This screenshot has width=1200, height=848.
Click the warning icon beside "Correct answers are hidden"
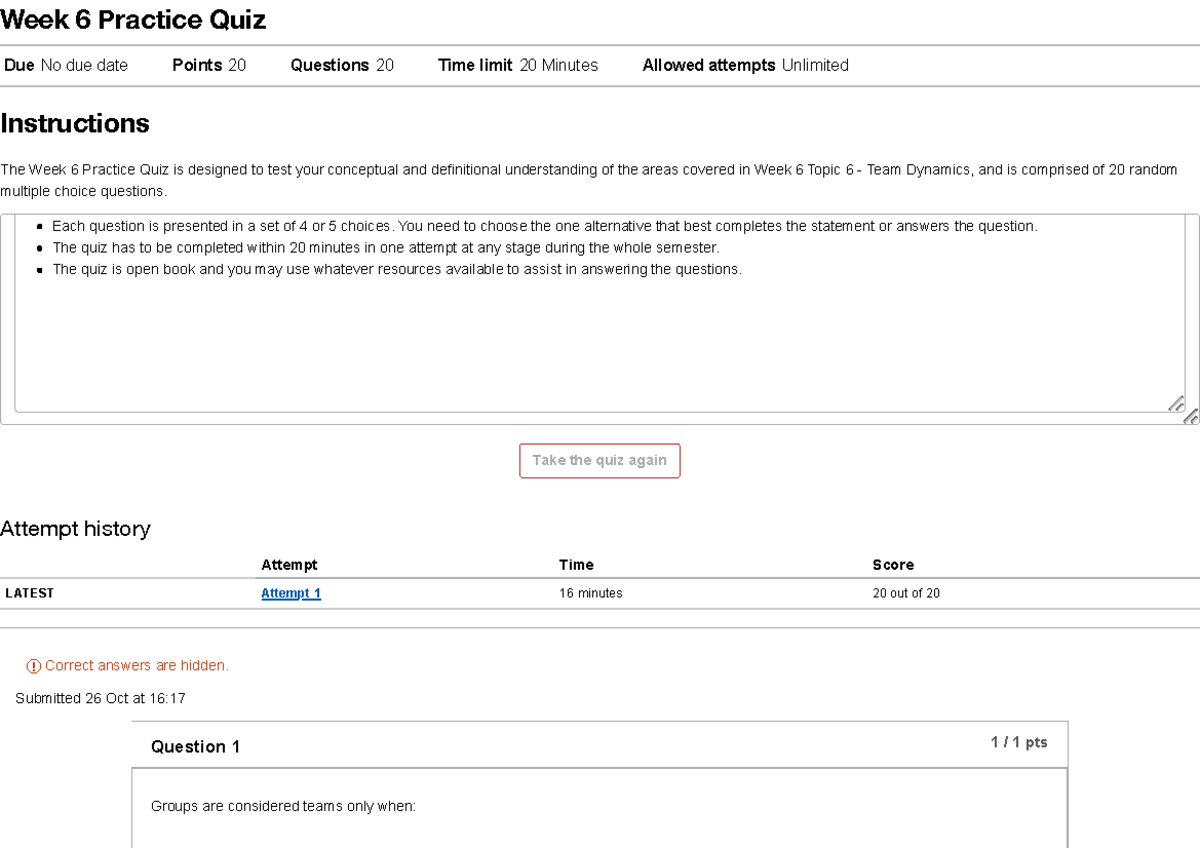click(34, 665)
